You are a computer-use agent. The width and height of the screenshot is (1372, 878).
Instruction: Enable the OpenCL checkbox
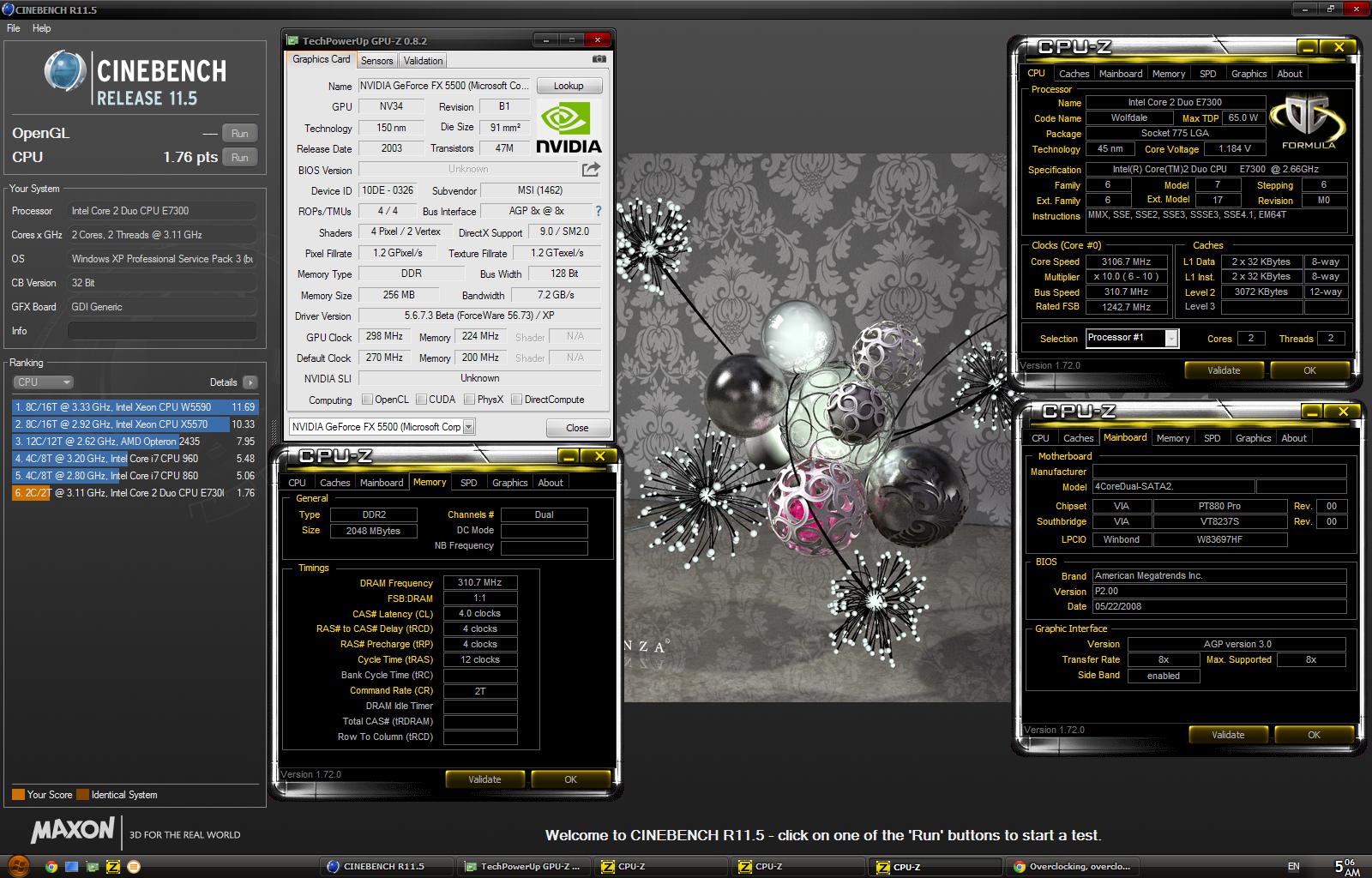coord(367,400)
